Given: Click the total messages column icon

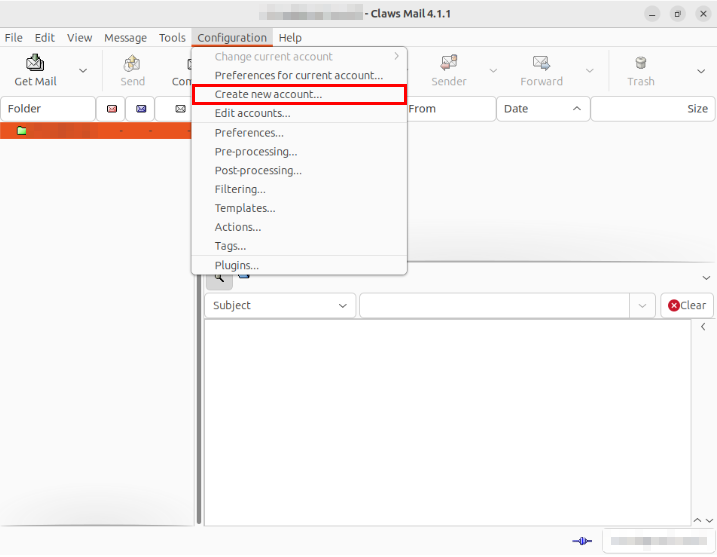Looking at the screenshot, I should pos(180,109).
